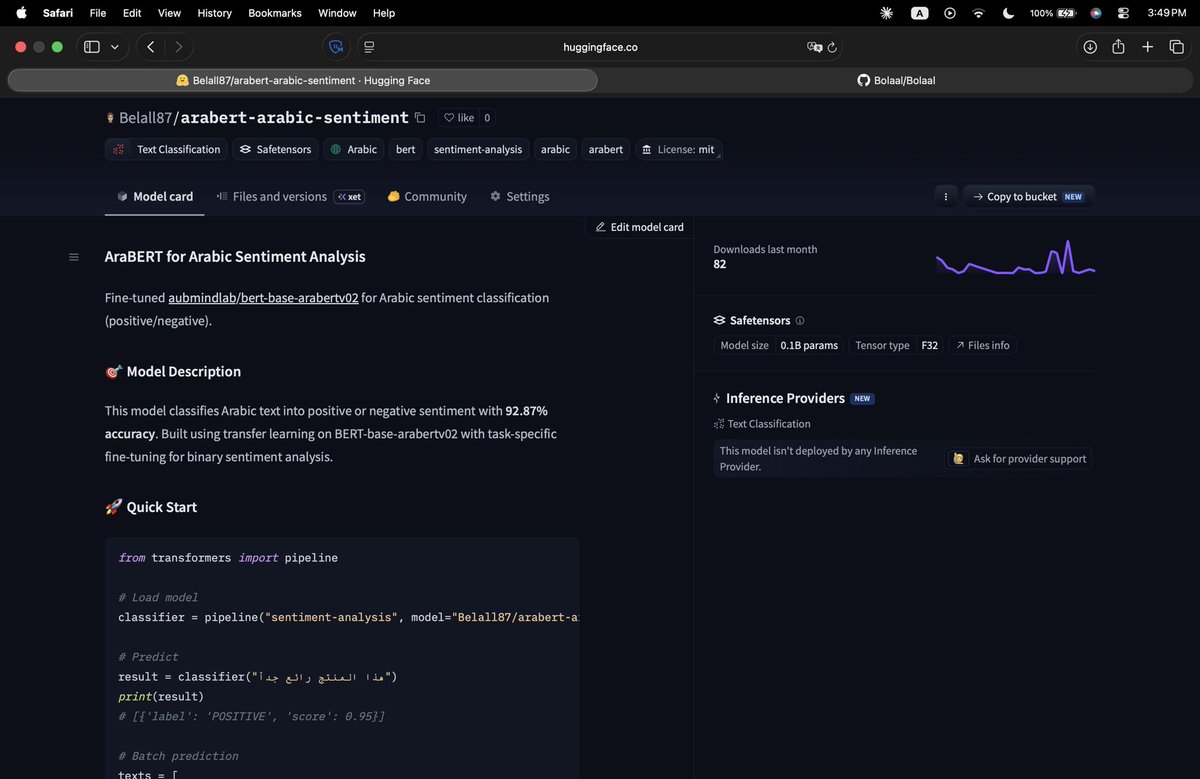Reload the current page

832,47
